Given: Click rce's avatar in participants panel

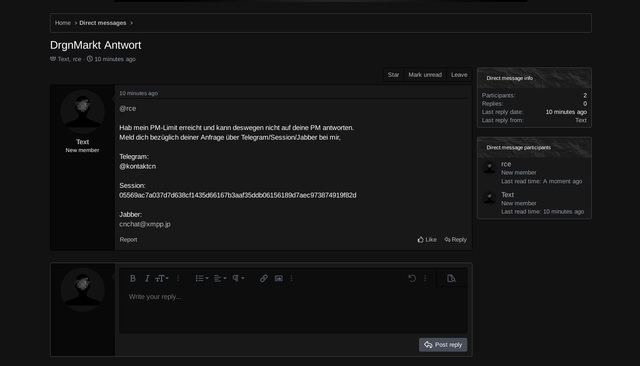Looking at the screenshot, I should tap(489, 167).
